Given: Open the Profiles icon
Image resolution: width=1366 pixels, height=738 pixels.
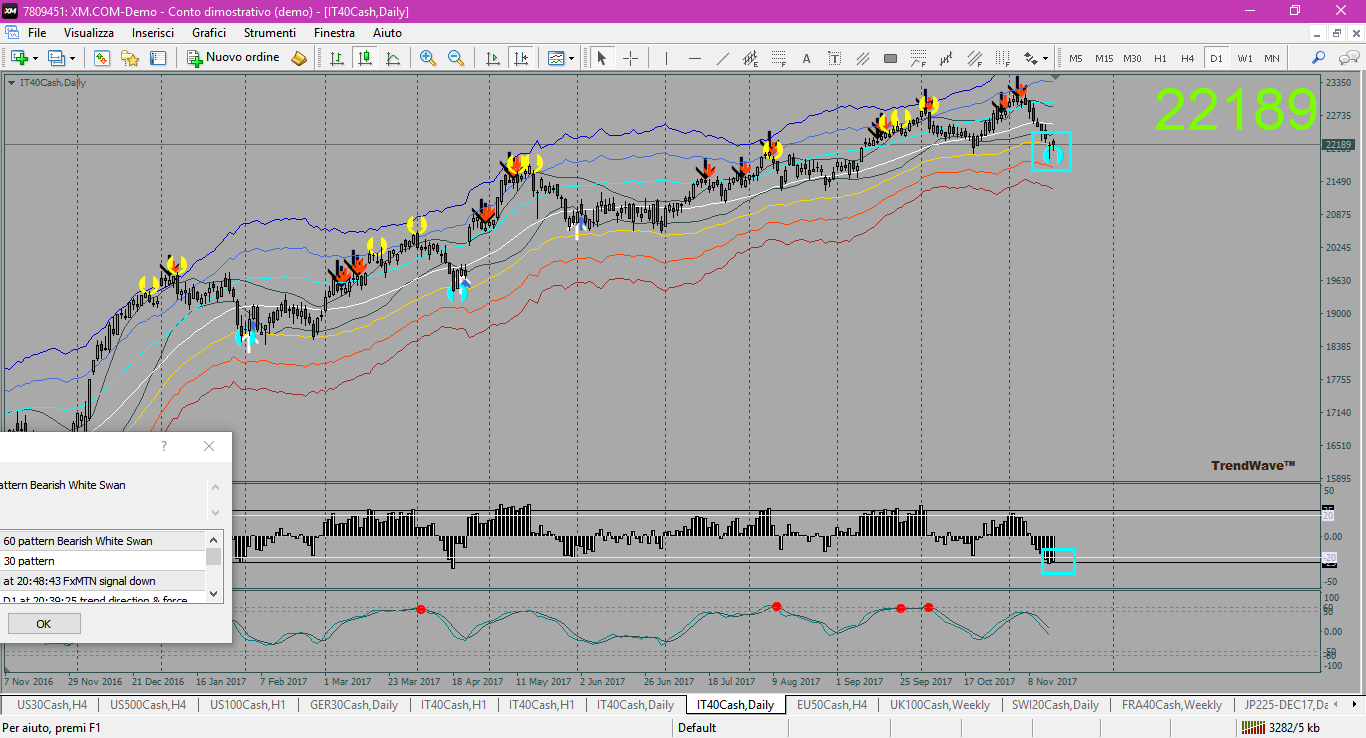Looking at the screenshot, I should 57,58.
